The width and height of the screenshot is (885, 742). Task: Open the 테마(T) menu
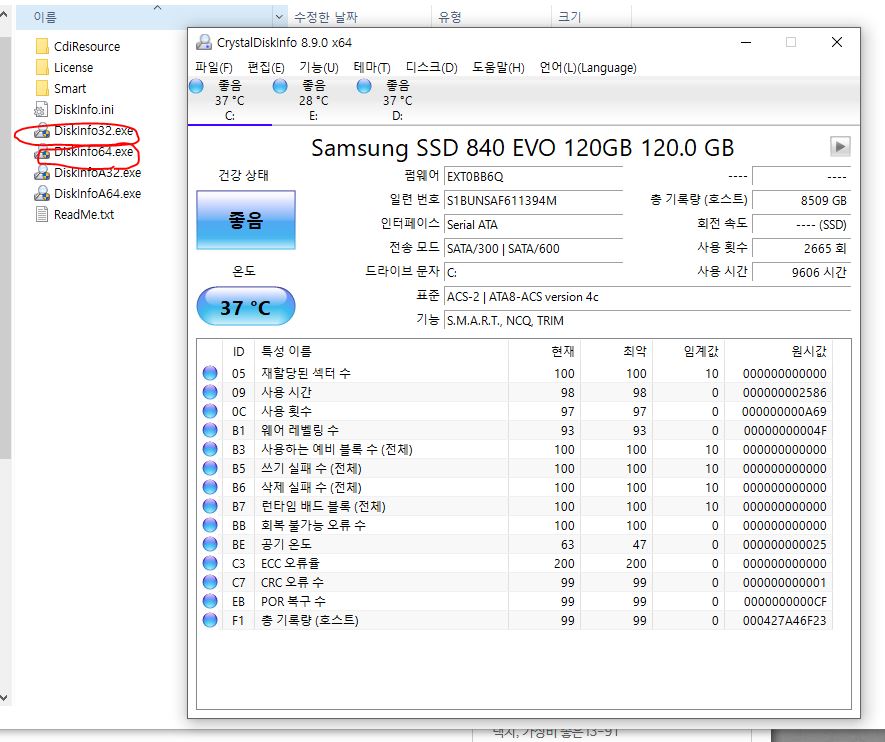click(372, 68)
